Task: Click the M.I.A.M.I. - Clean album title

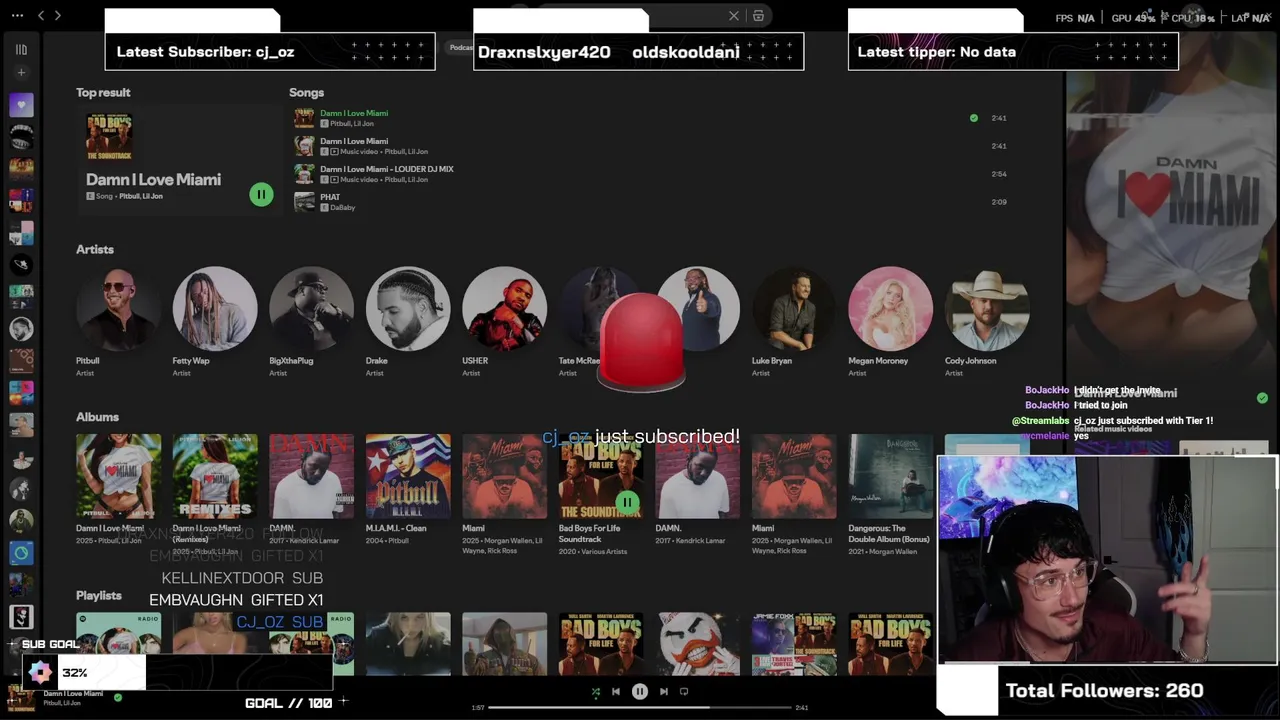Action: [396, 528]
